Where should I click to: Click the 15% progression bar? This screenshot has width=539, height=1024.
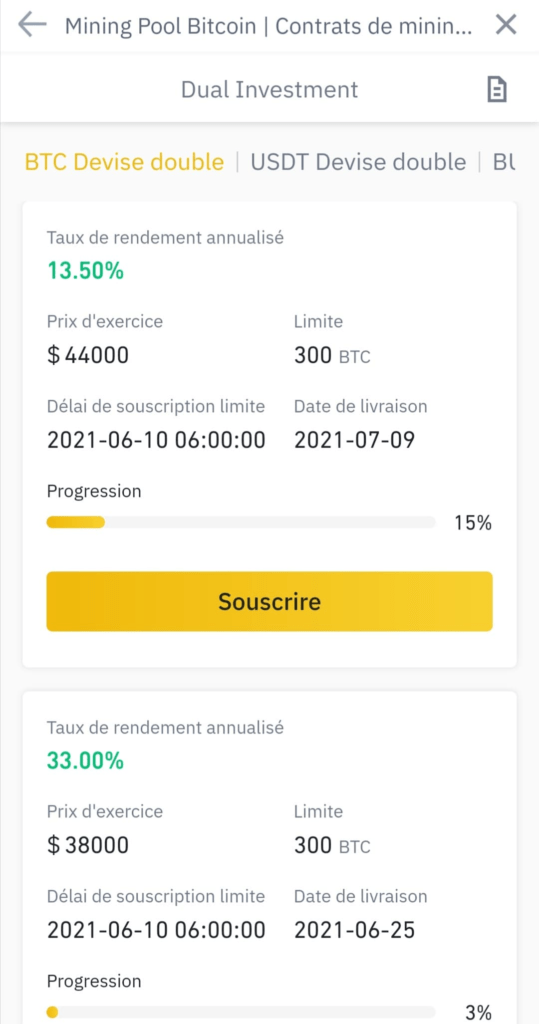tap(240, 522)
